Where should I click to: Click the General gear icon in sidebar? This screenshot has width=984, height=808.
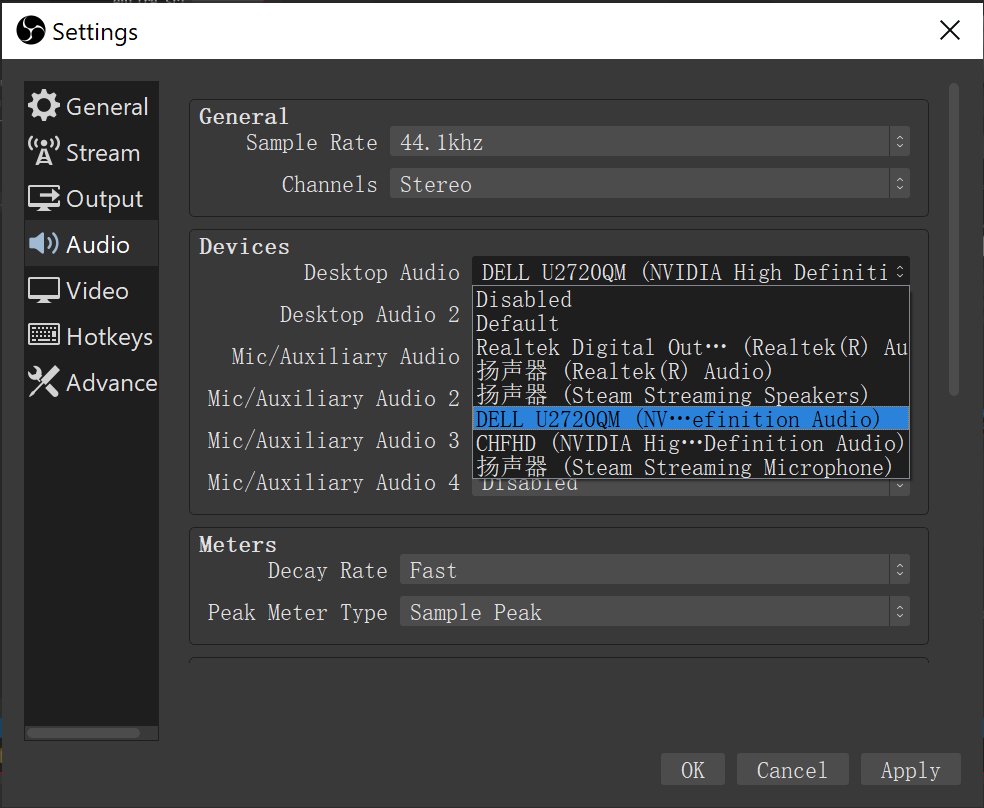(x=43, y=105)
